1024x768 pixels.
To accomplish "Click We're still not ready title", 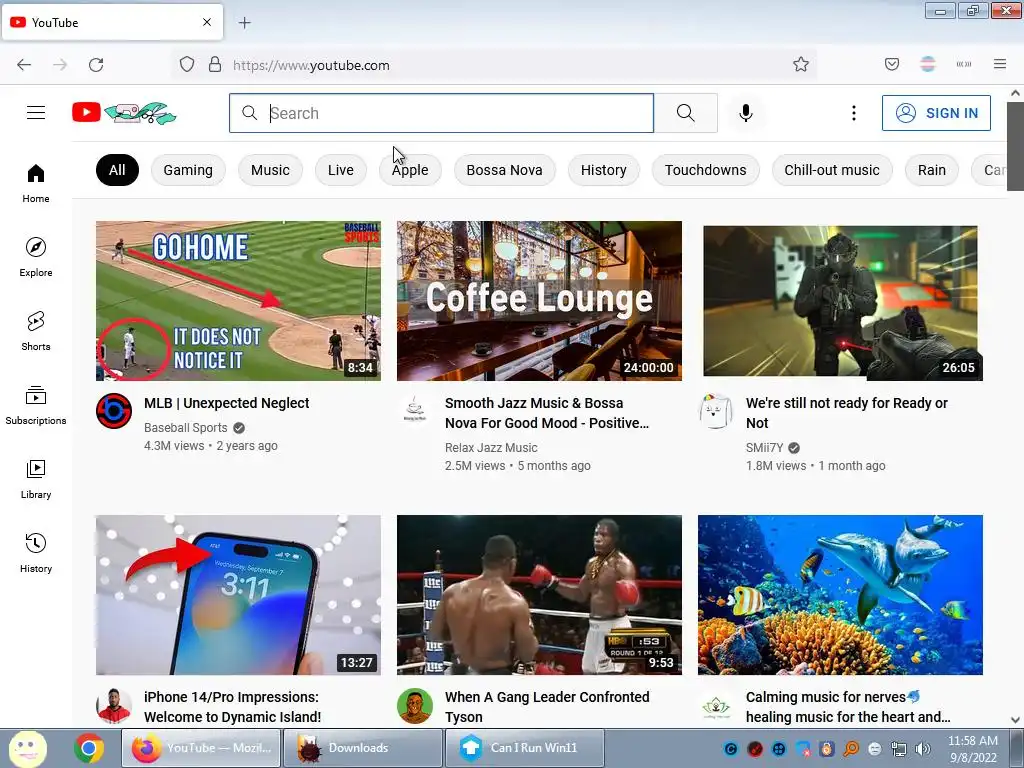I will [847, 413].
